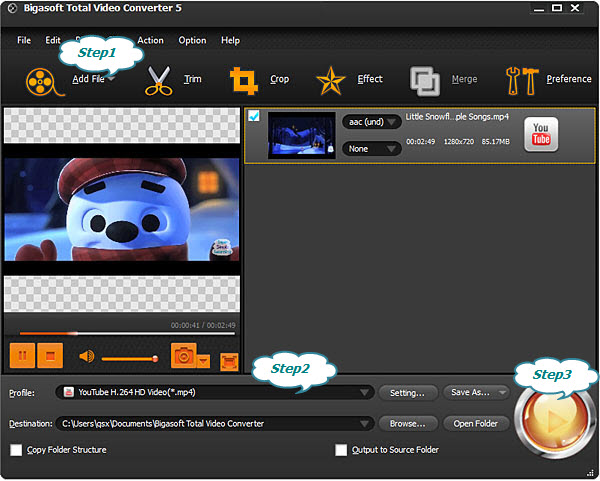
Task: Click the Merge overlapping squares icon
Action: click(x=425, y=81)
